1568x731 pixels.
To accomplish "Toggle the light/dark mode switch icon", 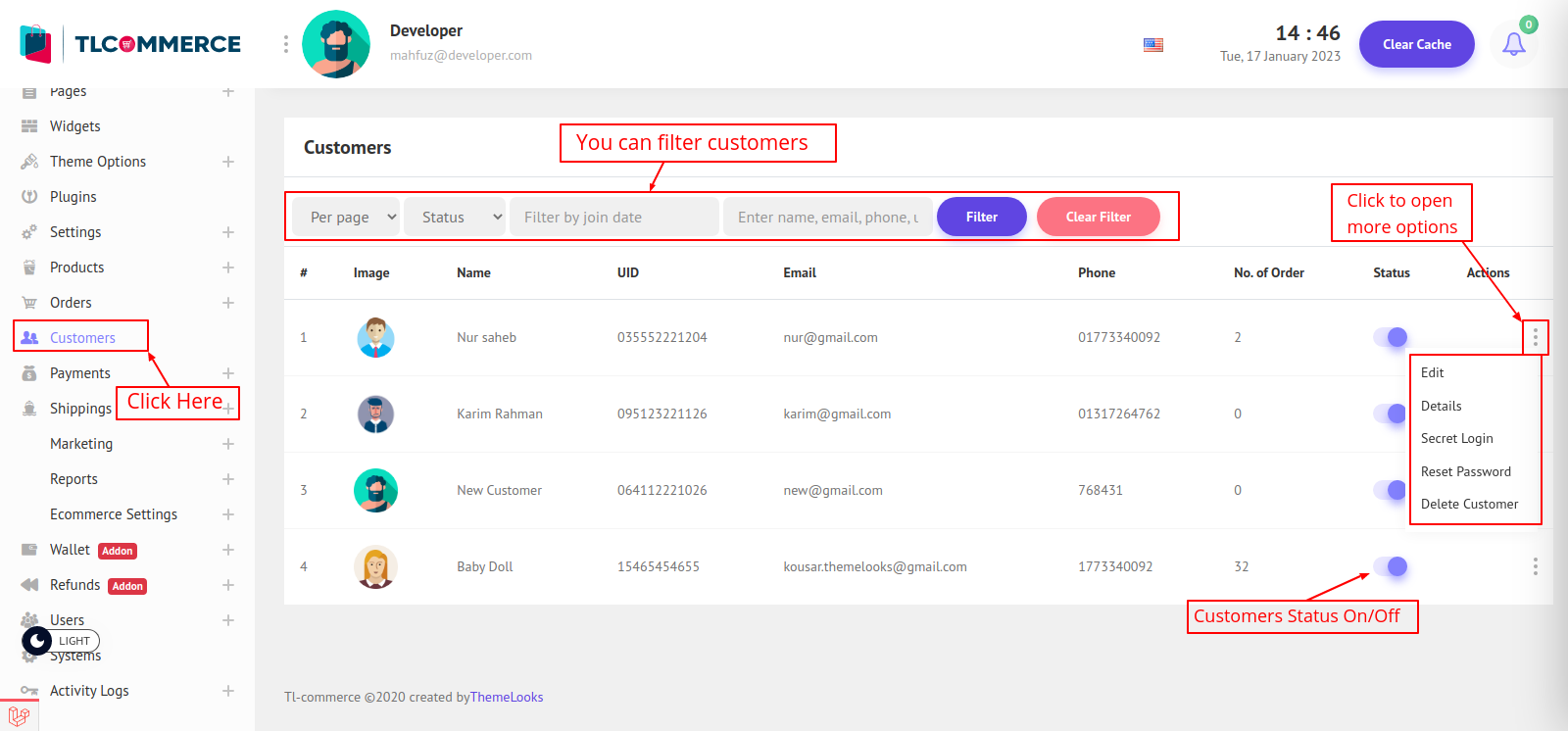I will (37, 641).
